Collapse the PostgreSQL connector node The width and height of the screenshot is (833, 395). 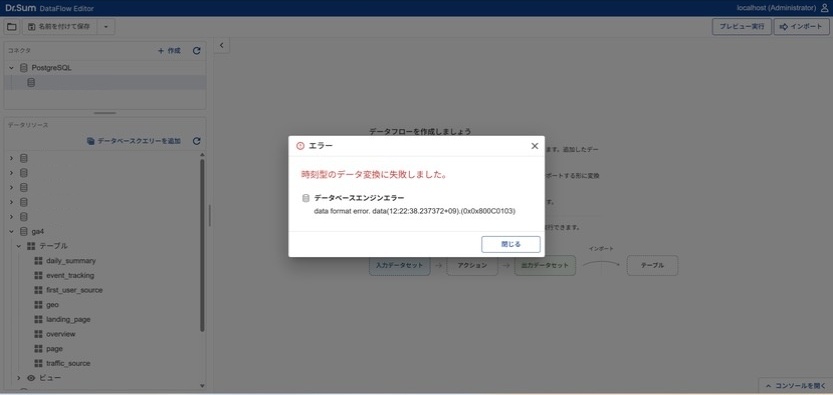tap(11, 68)
